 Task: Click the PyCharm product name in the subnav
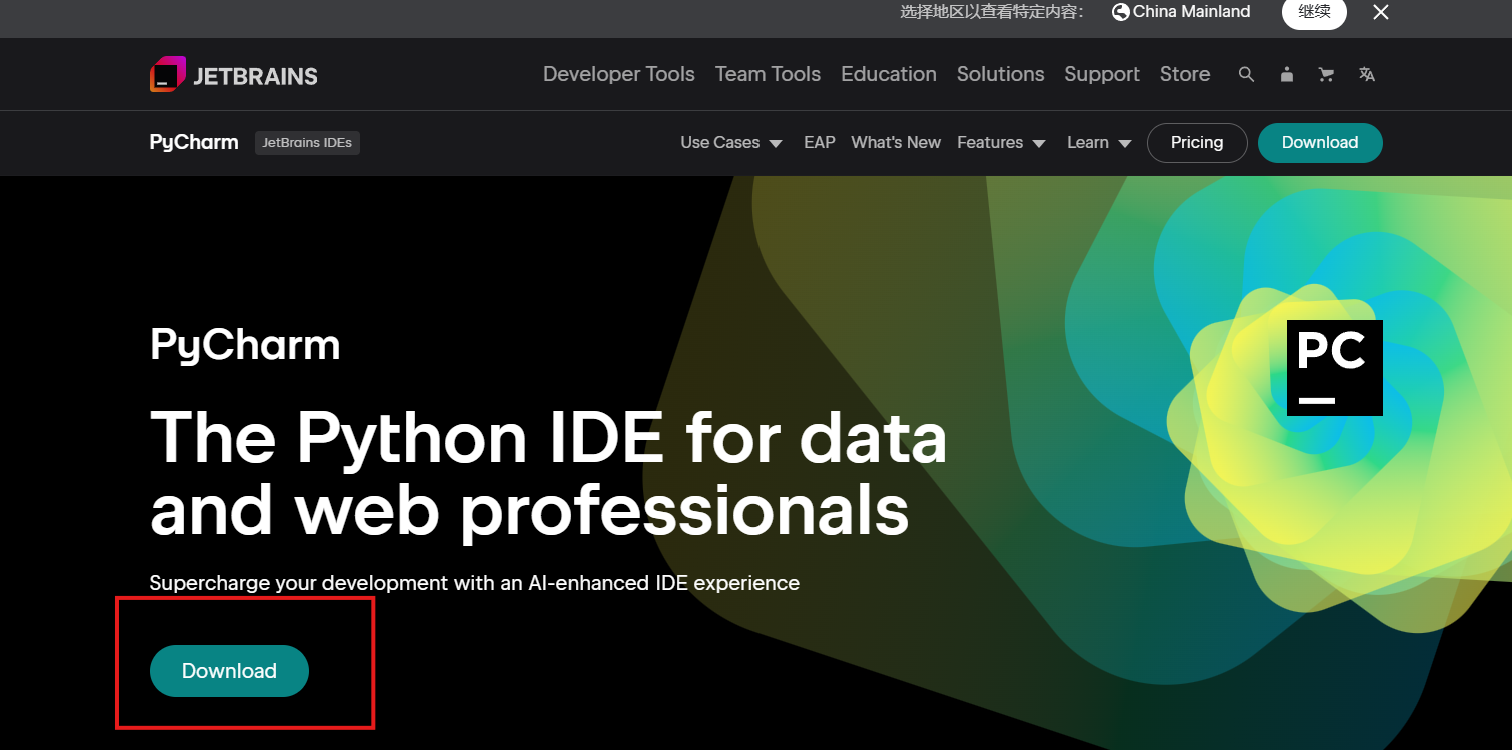[194, 142]
